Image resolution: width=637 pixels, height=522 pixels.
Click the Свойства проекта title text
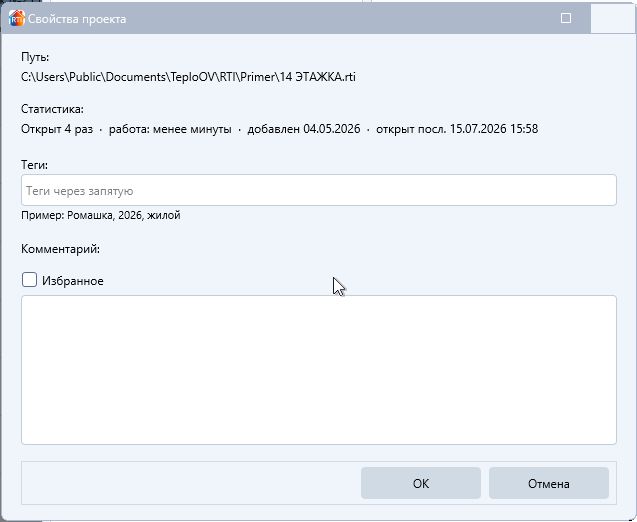coord(77,19)
